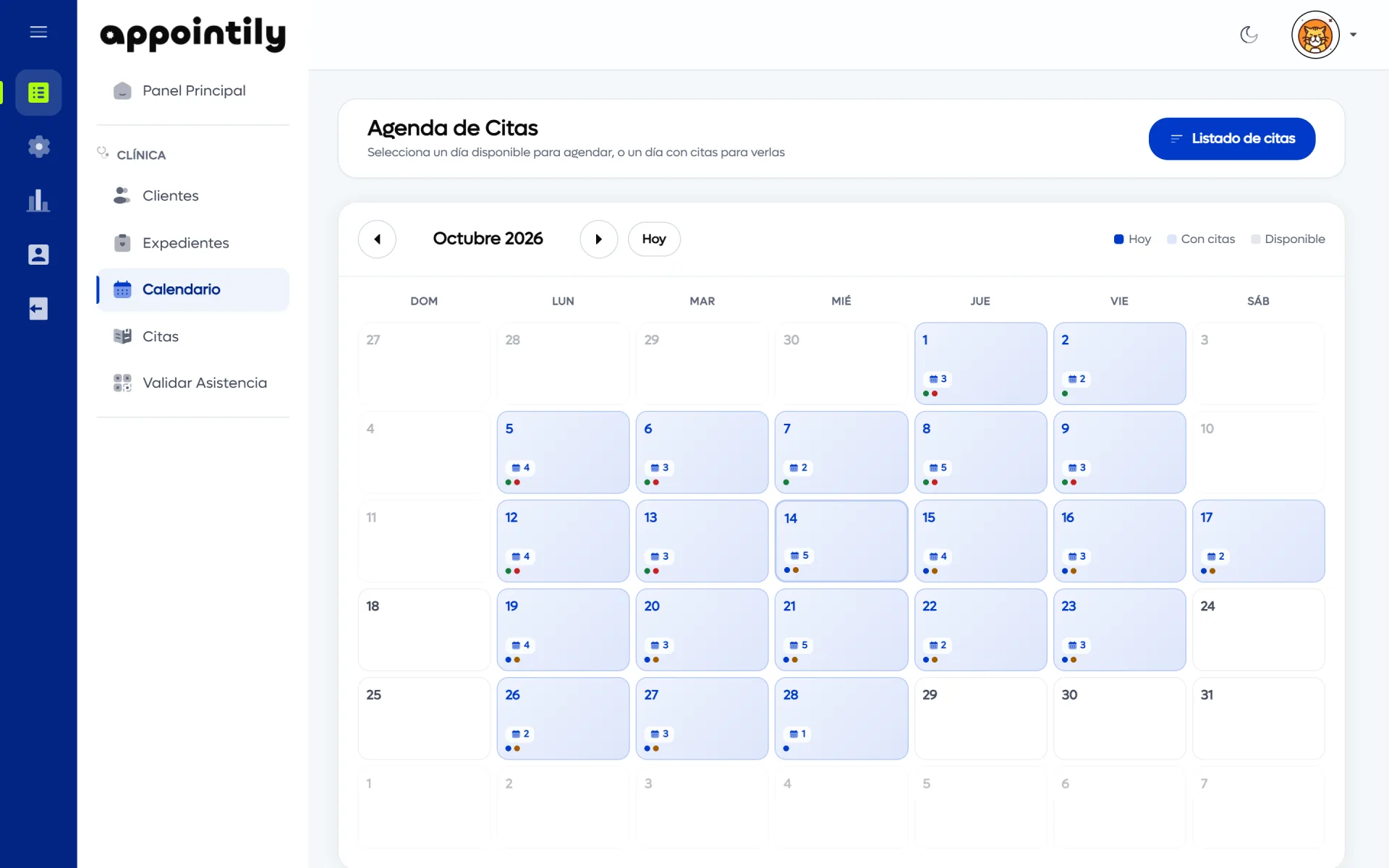Toggle dark mode moon icon
The image size is (1389, 868).
pos(1249,34)
